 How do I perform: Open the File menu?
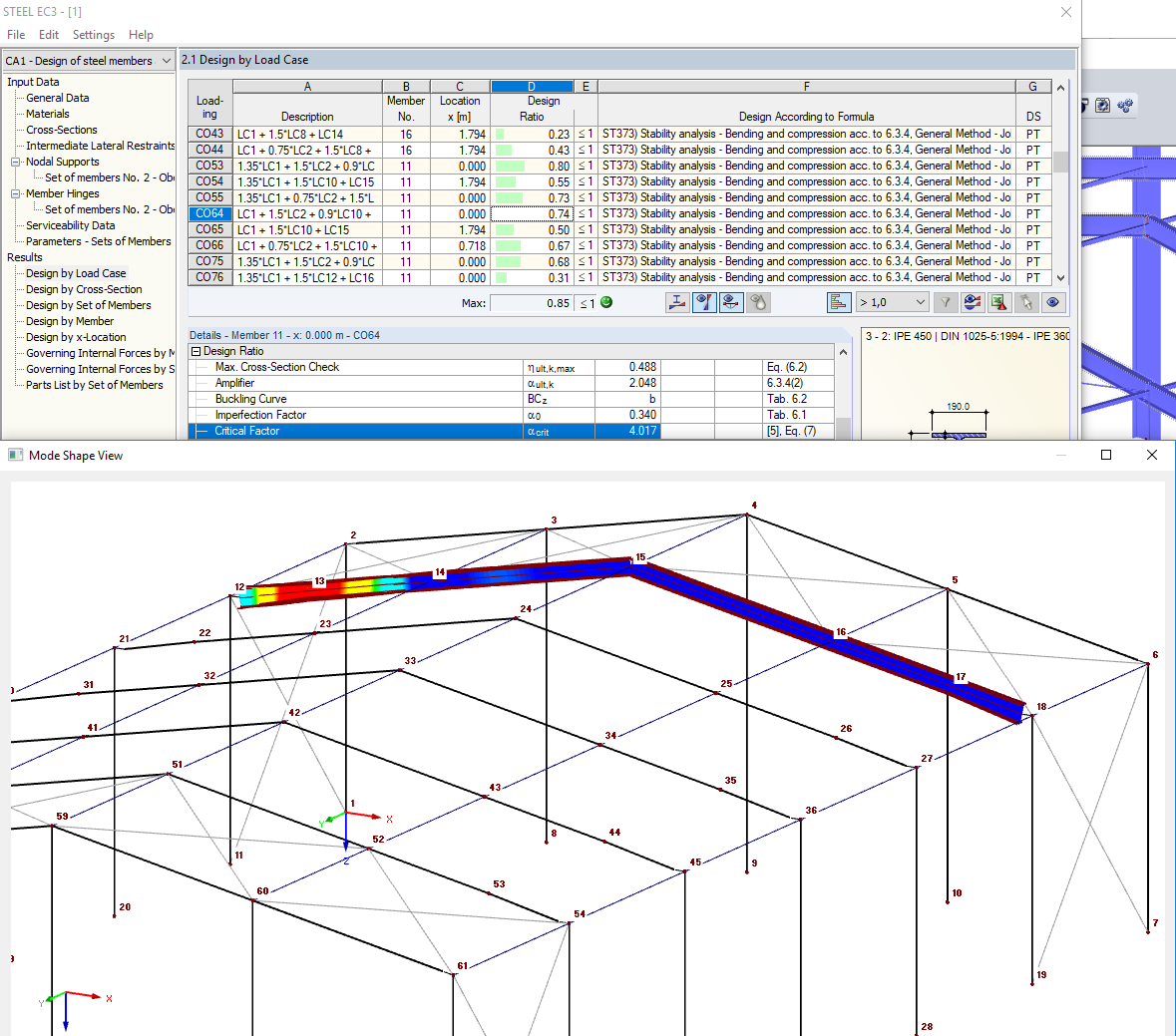click(16, 35)
